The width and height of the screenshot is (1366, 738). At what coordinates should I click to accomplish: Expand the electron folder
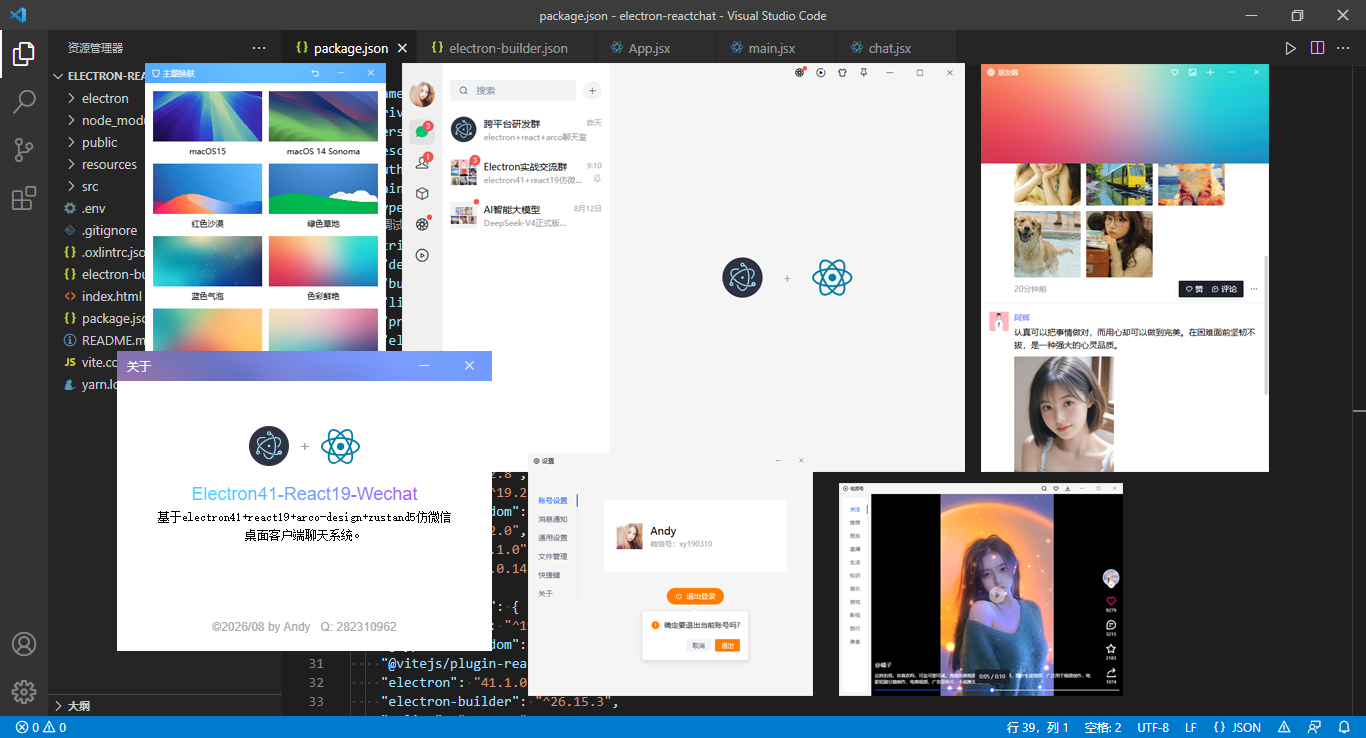tap(105, 98)
